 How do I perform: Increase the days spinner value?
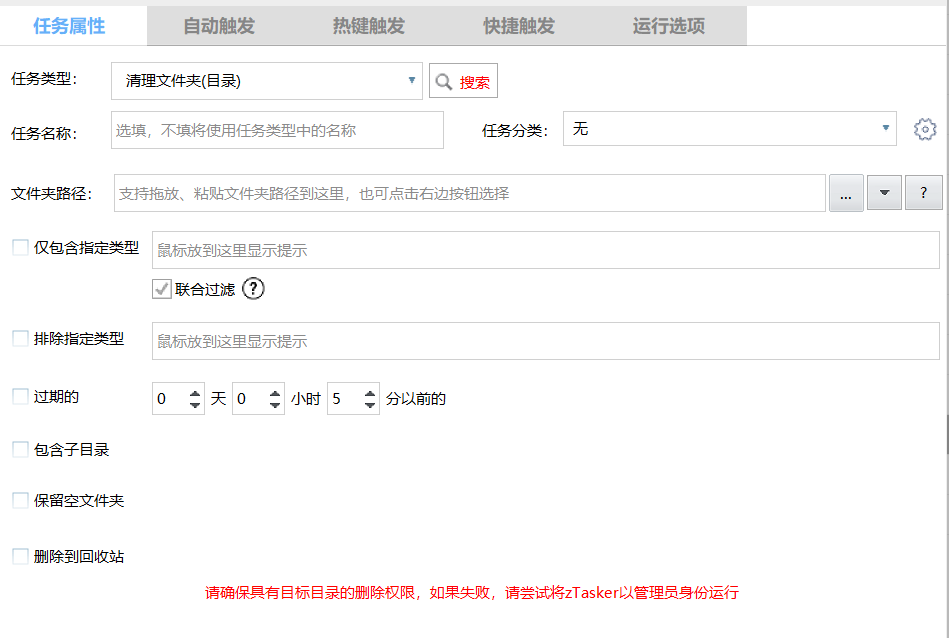tap(195, 393)
